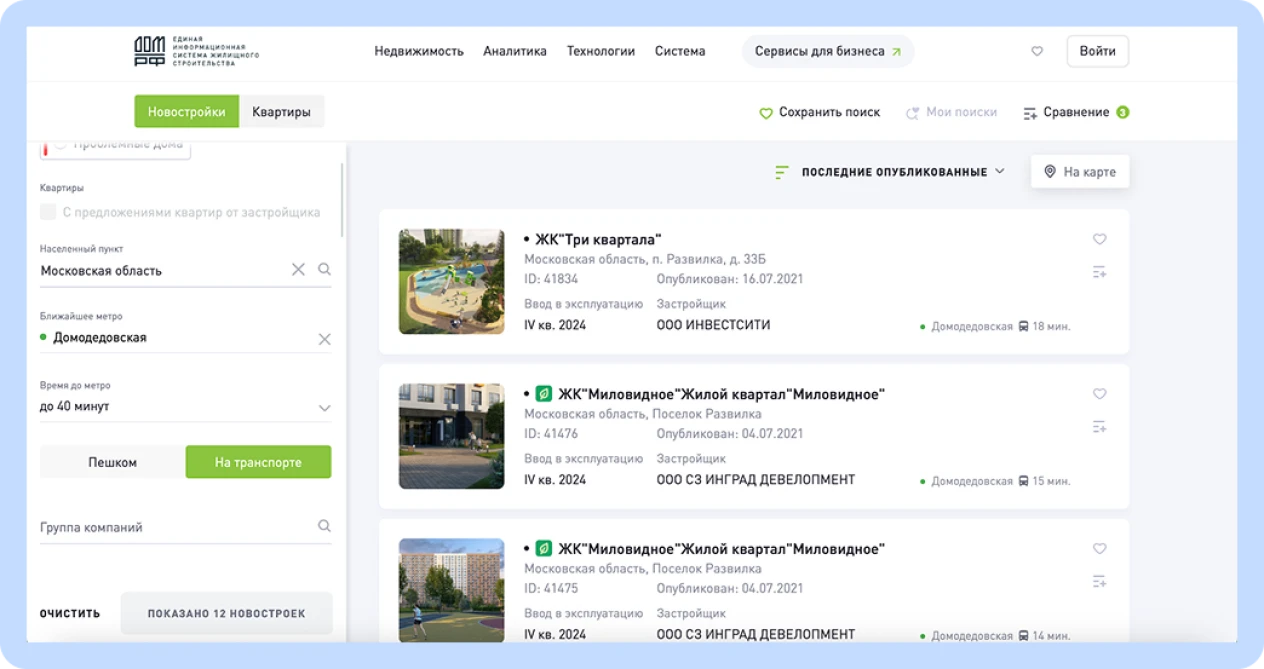Add ЖК Три квартала to comparison list
Image resolution: width=1264 pixels, height=669 pixels.
[1099, 272]
